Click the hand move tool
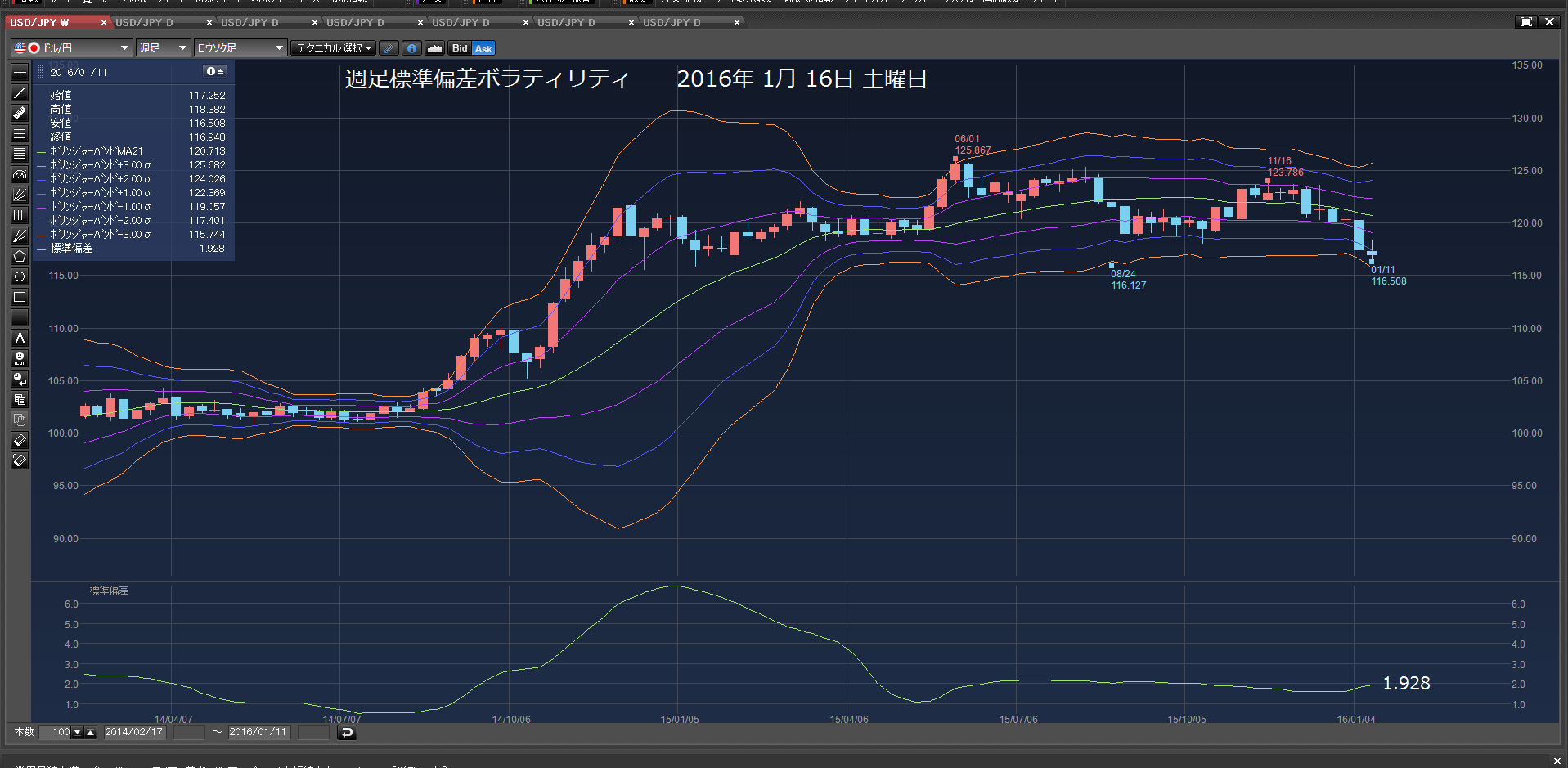Viewport: 1568px width, 768px height. coord(20,420)
